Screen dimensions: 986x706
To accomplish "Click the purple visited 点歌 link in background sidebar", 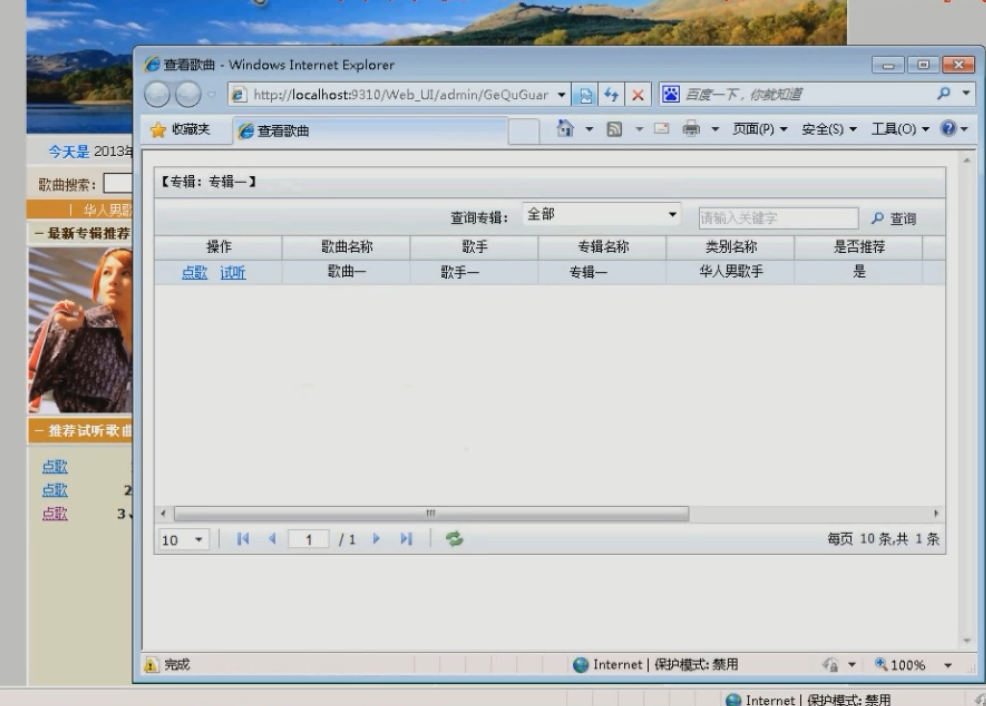I will coord(55,514).
